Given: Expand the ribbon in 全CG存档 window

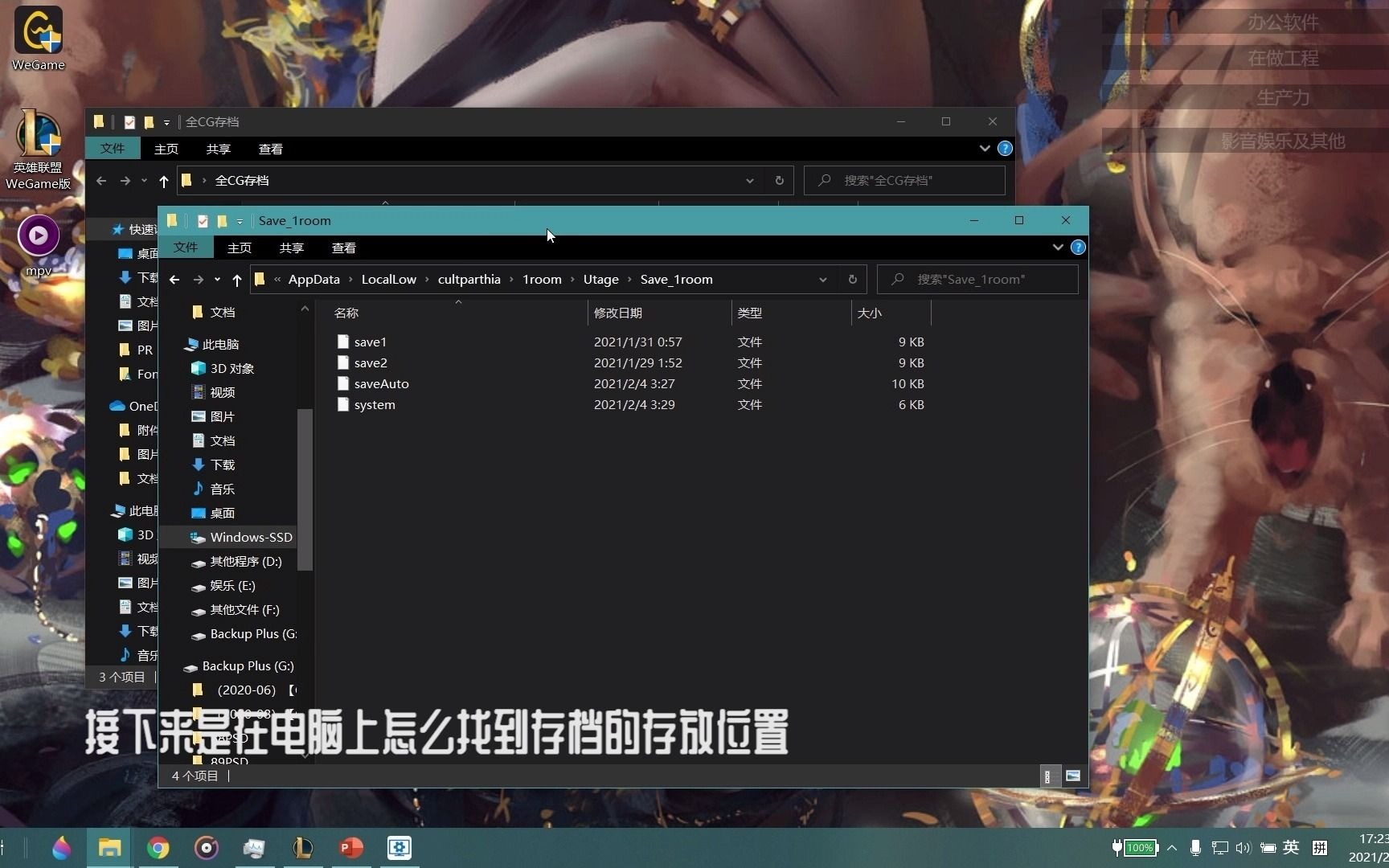Looking at the screenshot, I should [x=985, y=149].
